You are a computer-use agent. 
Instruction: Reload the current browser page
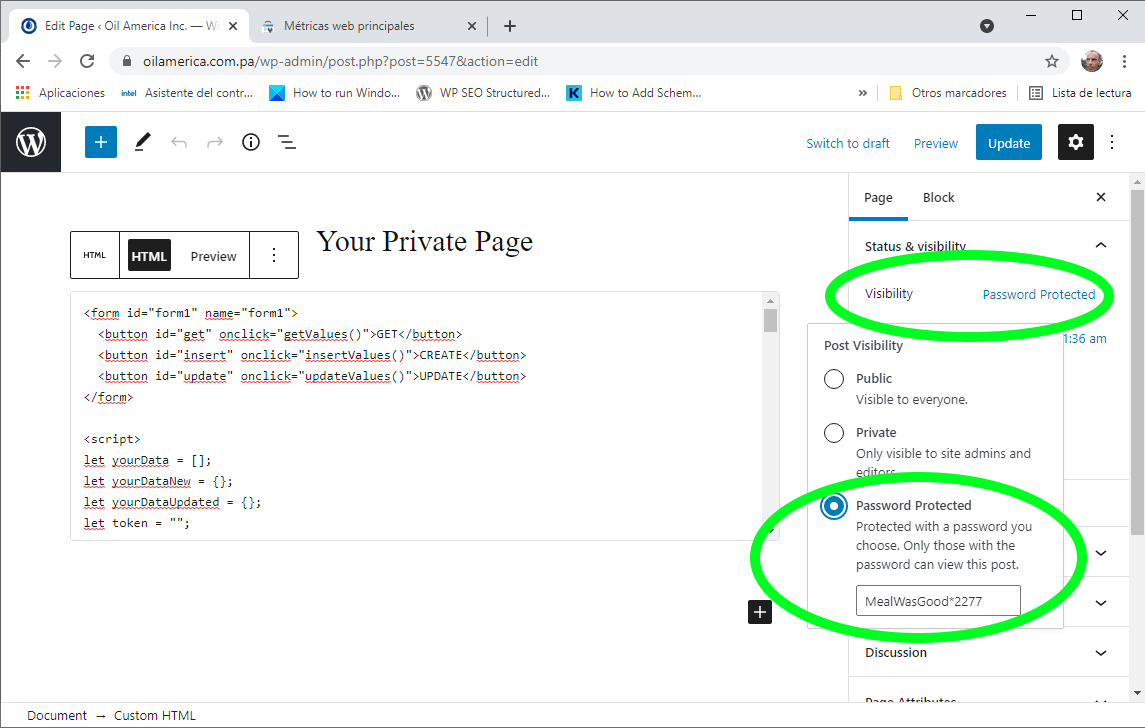(x=87, y=61)
